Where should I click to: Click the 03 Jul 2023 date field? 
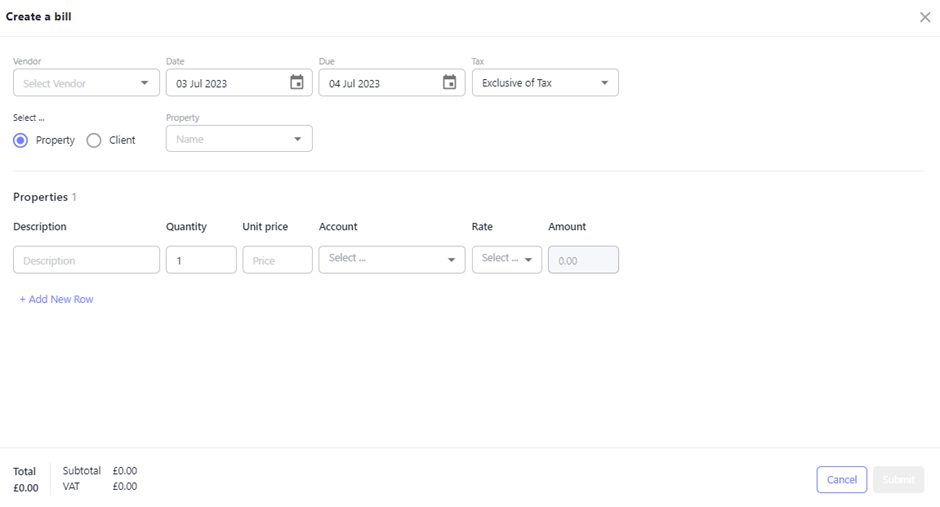(225, 83)
